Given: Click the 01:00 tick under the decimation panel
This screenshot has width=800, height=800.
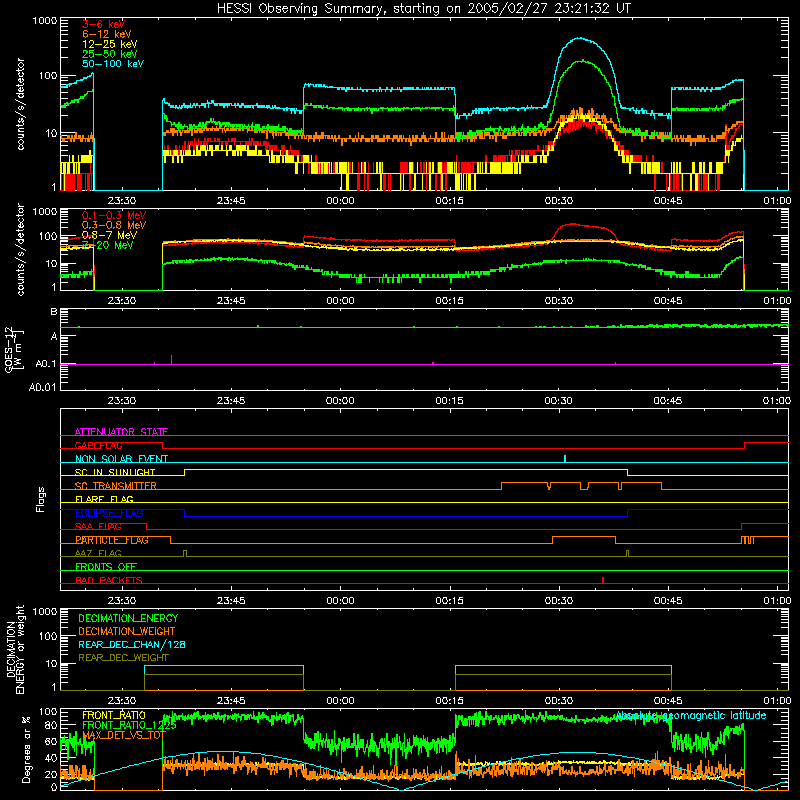Looking at the screenshot, I should [777, 701].
